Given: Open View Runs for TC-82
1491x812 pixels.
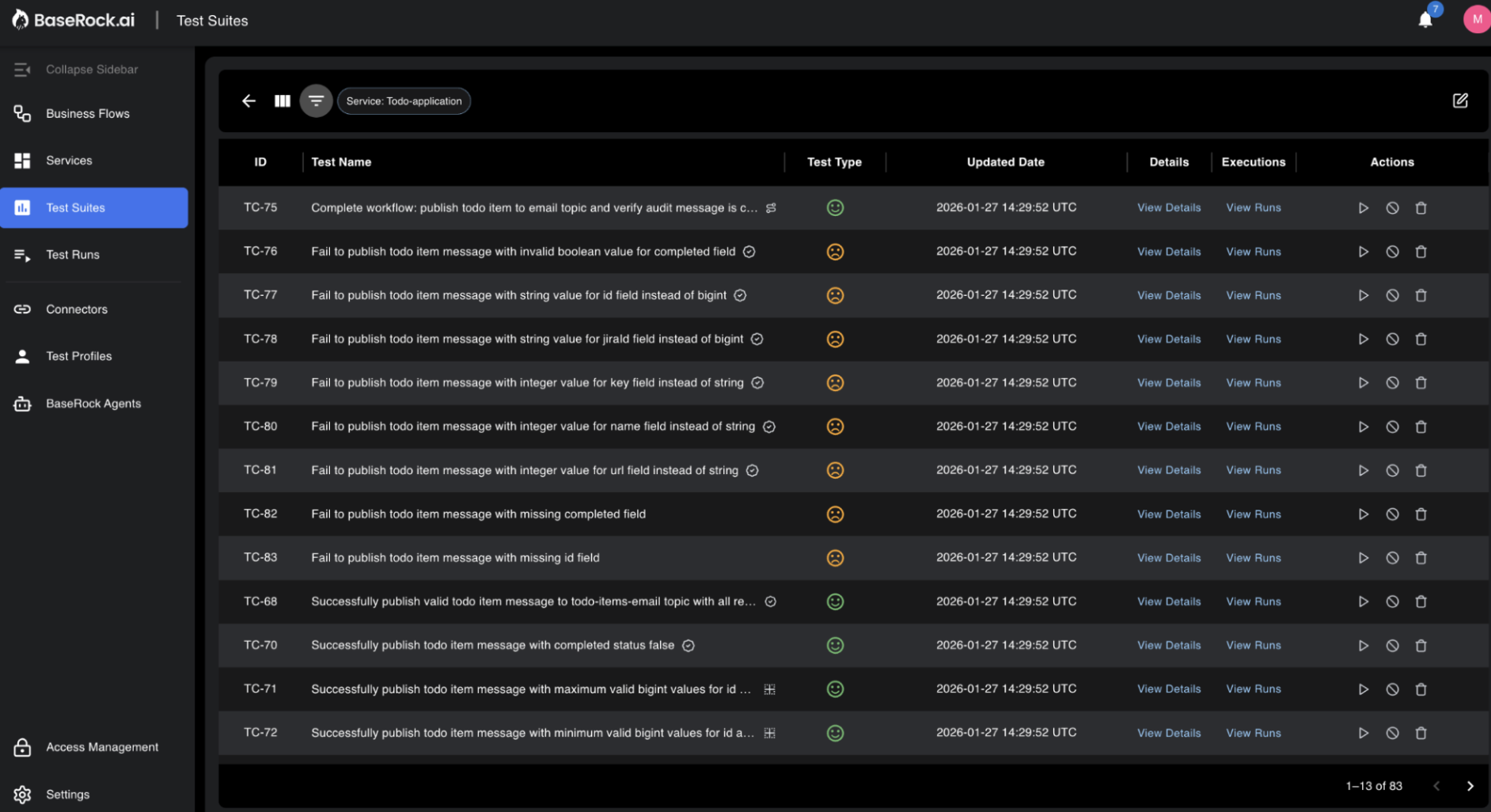Looking at the screenshot, I should click(1253, 514).
